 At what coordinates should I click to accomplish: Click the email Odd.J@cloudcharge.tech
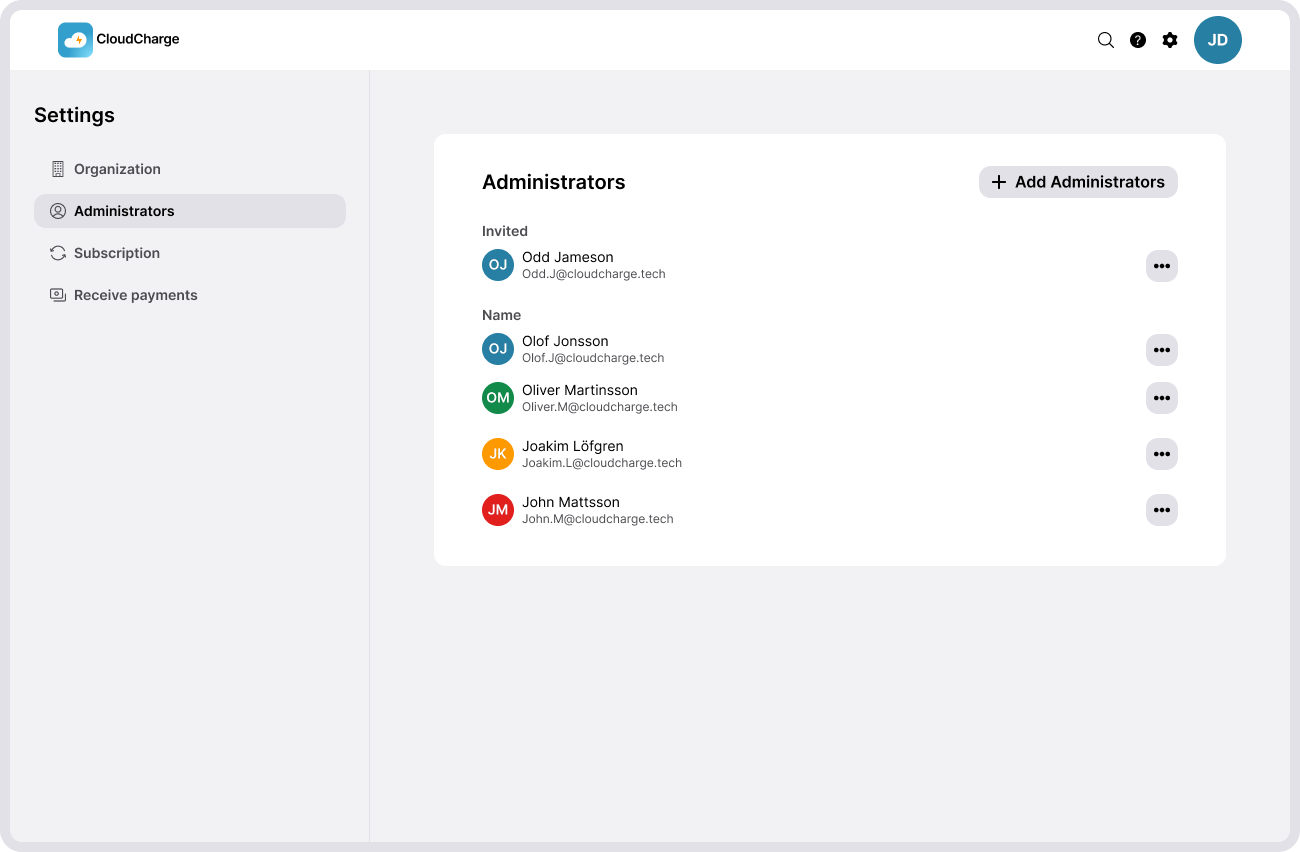point(594,274)
